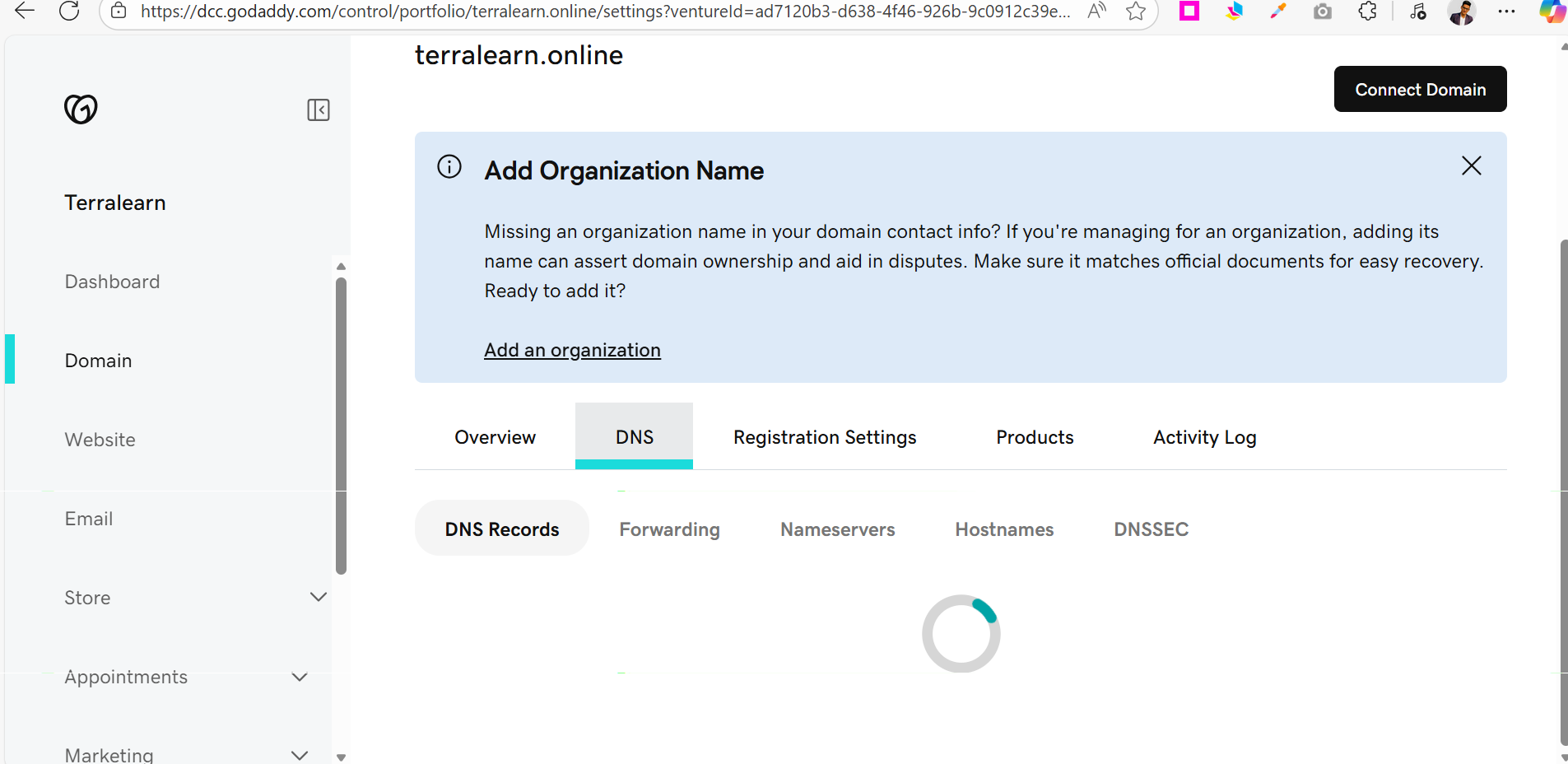Expand the Marketing section
Screen dimensions: 1568x764
(x=299, y=754)
